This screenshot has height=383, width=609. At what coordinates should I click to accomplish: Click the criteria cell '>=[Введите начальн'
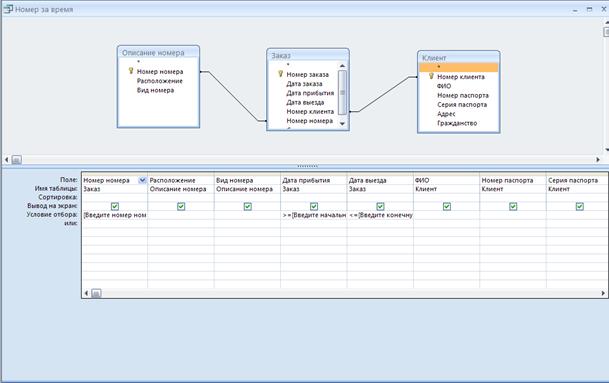click(x=314, y=215)
